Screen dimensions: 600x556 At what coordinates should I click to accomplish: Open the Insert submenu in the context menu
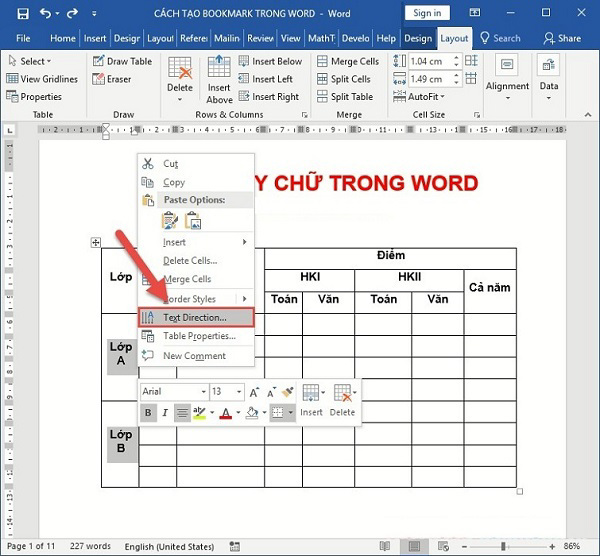(196, 242)
